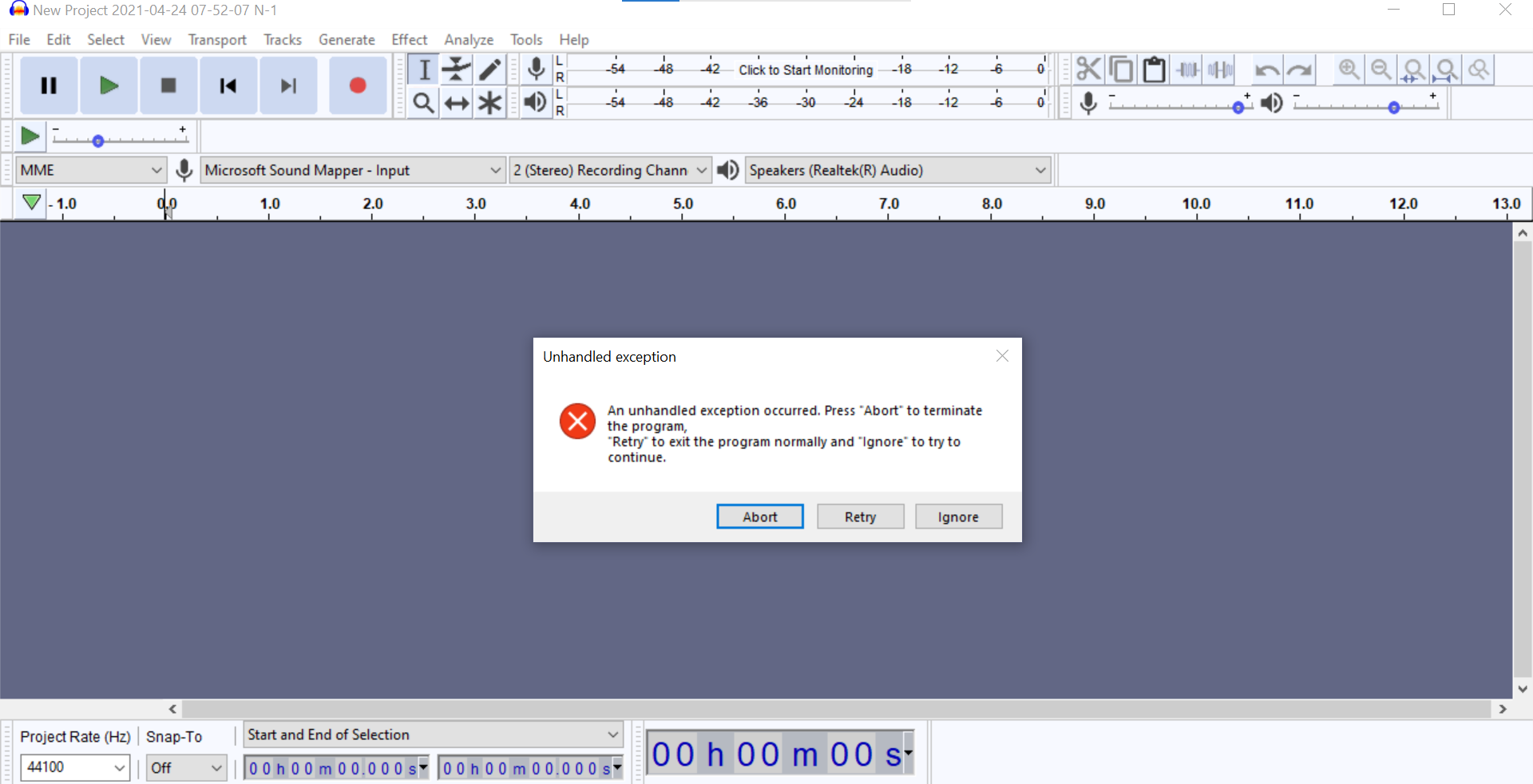Click the Copy icon

pyautogui.click(x=1121, y=70)
